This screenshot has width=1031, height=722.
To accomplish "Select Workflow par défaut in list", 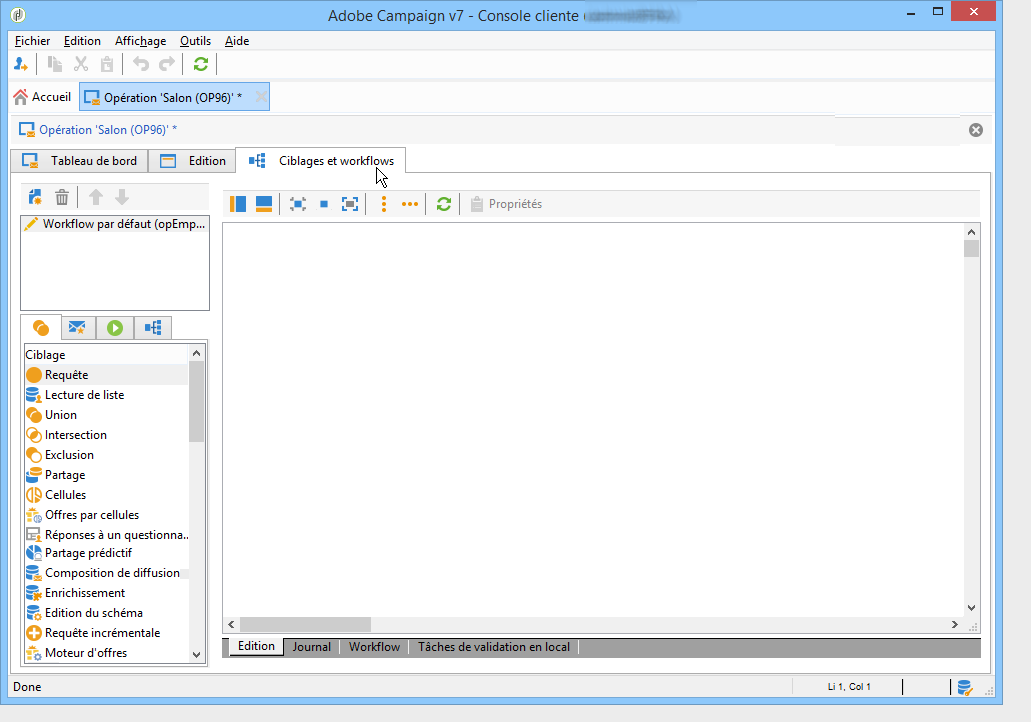I will (x=115, y=224).
